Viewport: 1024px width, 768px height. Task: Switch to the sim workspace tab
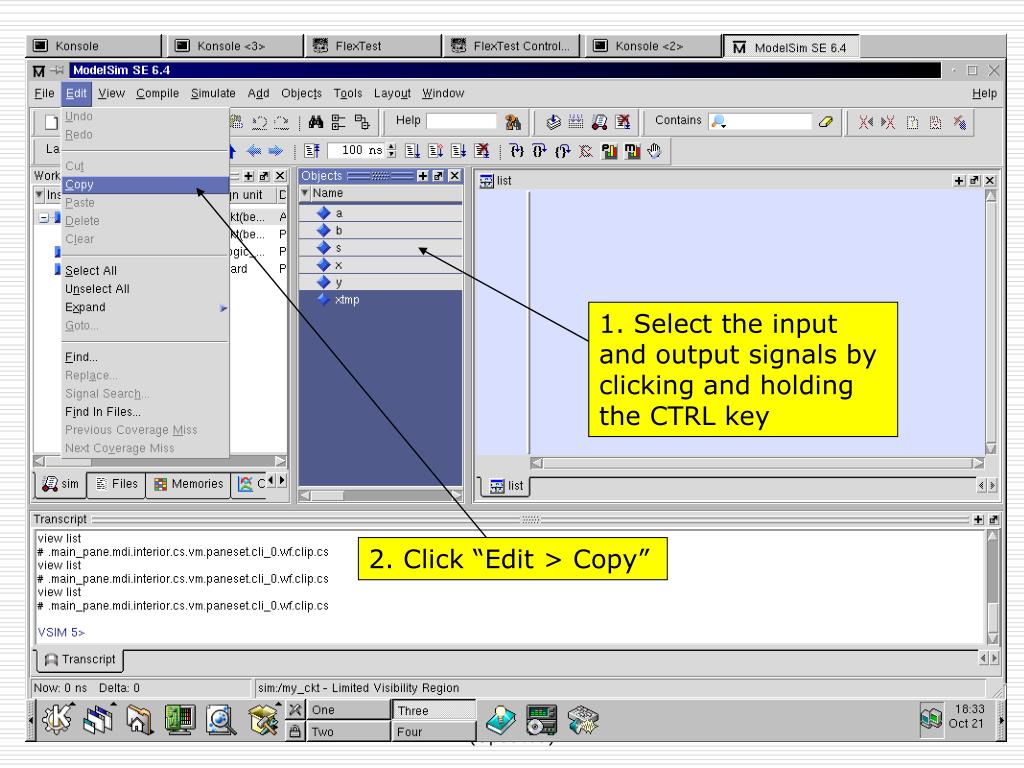click(60, 484)
